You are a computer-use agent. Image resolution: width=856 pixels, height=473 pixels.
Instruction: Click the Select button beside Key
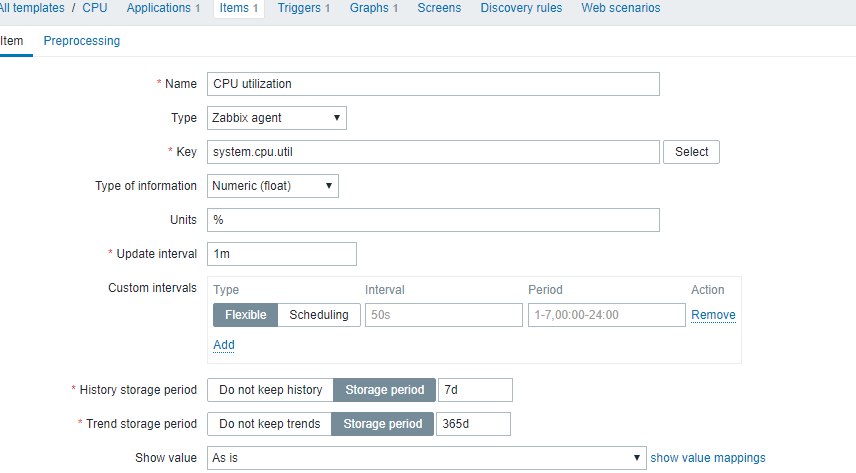(x=691, y=152)
